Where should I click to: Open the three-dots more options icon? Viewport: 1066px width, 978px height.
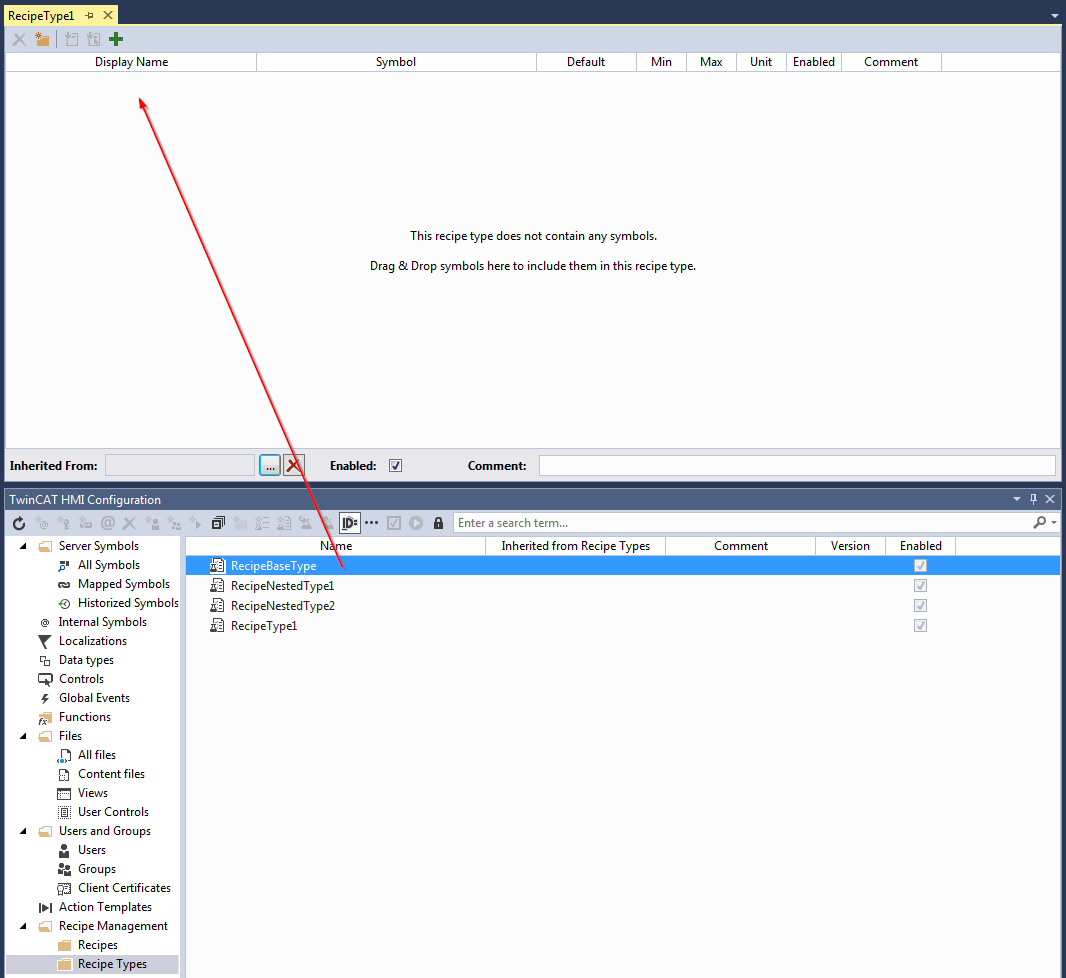point(371,523)
